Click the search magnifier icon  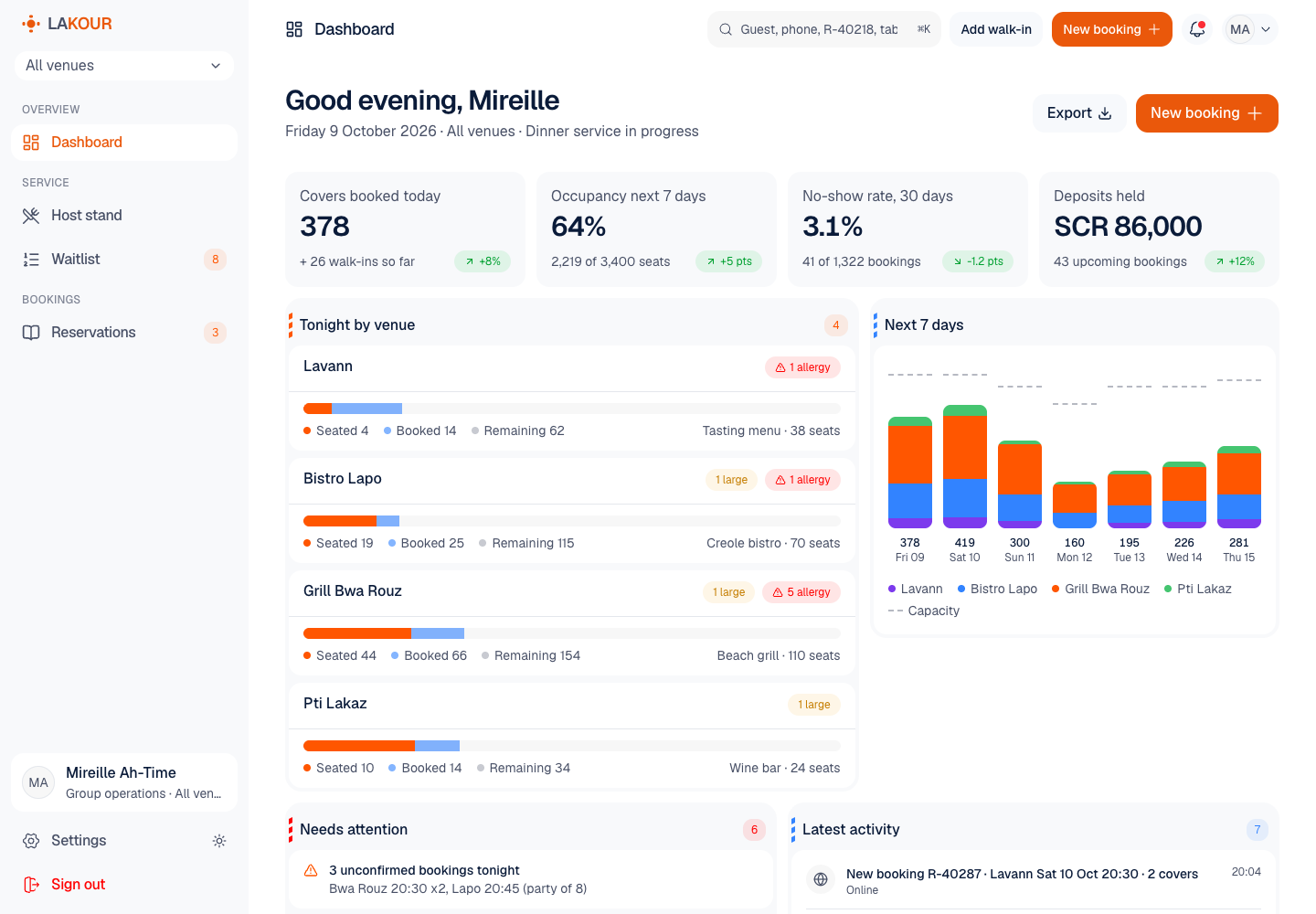pos(726,29)
